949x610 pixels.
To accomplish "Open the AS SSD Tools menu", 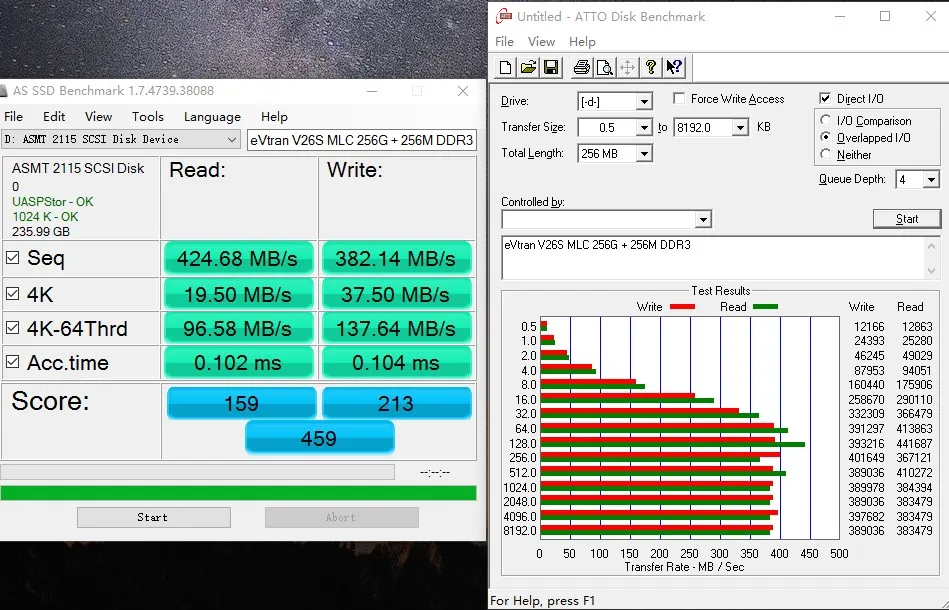I will click(x=148, y=116).
